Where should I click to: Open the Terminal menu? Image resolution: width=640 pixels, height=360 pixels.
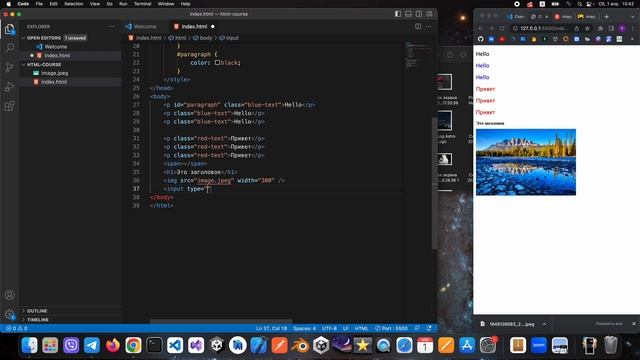[142, 4]
